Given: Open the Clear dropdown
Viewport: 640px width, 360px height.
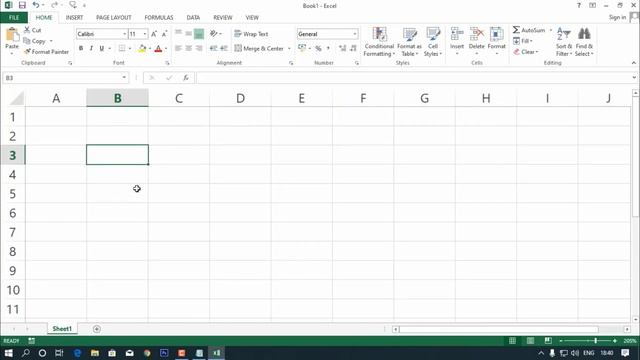Looking at the screenshot, I should [x=526, y=52].
